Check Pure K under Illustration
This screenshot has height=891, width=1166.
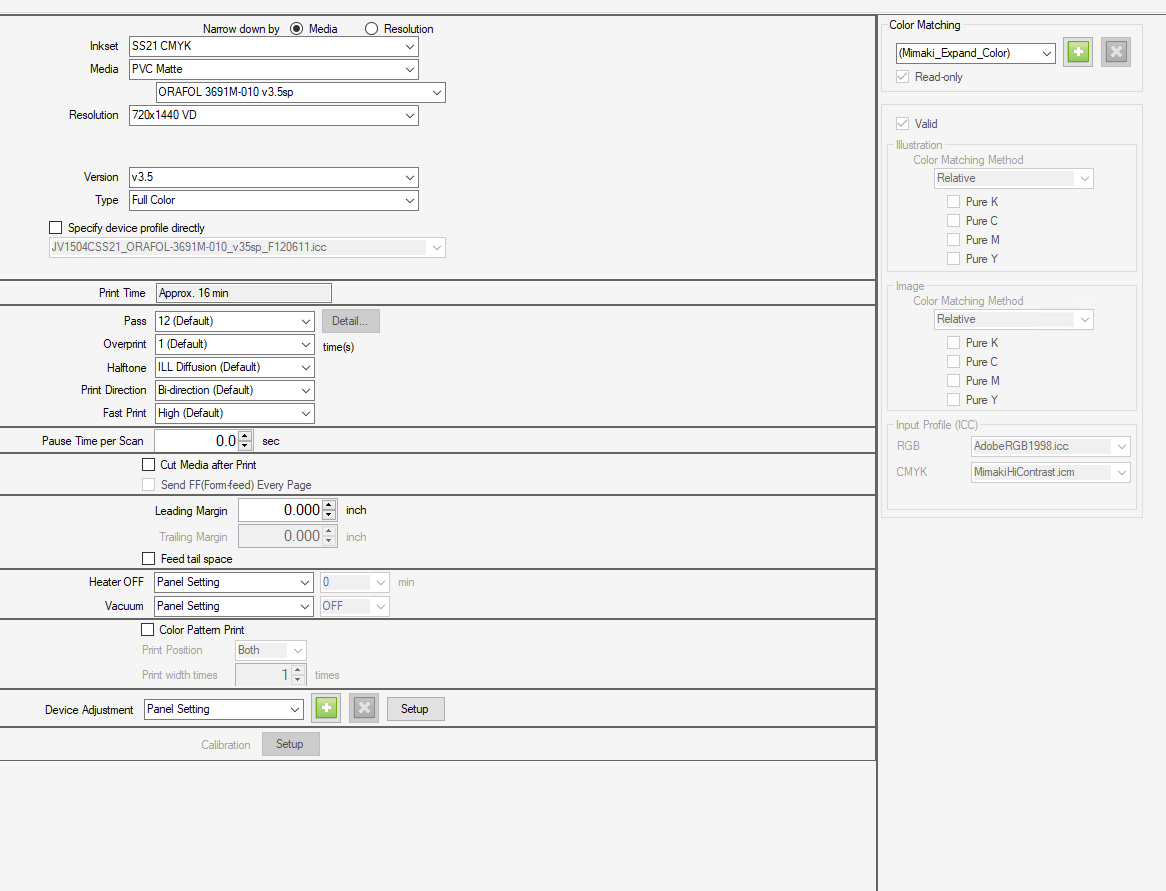pos(953,202)
